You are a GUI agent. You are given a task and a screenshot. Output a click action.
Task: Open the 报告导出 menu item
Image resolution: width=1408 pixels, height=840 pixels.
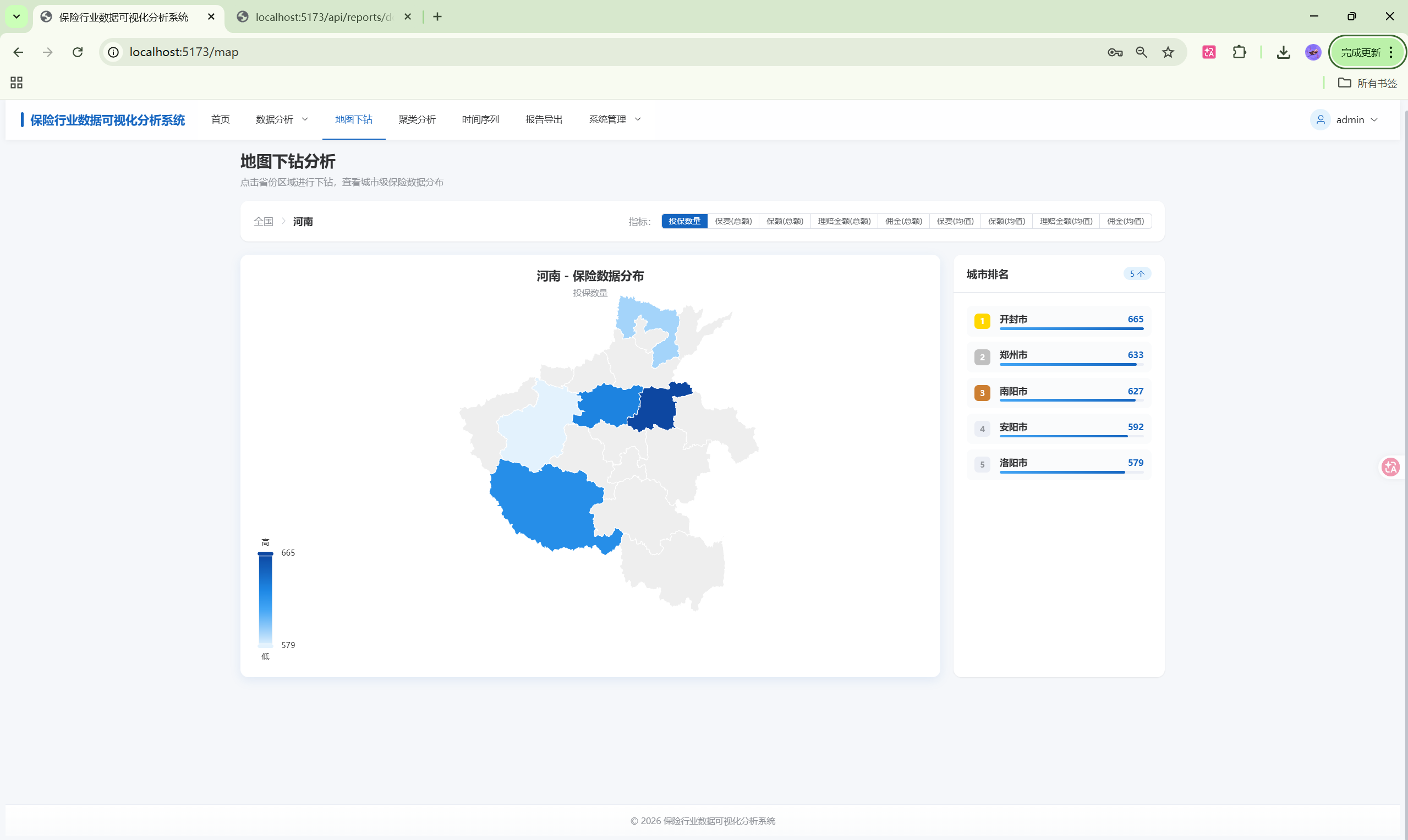pos(544,119)
